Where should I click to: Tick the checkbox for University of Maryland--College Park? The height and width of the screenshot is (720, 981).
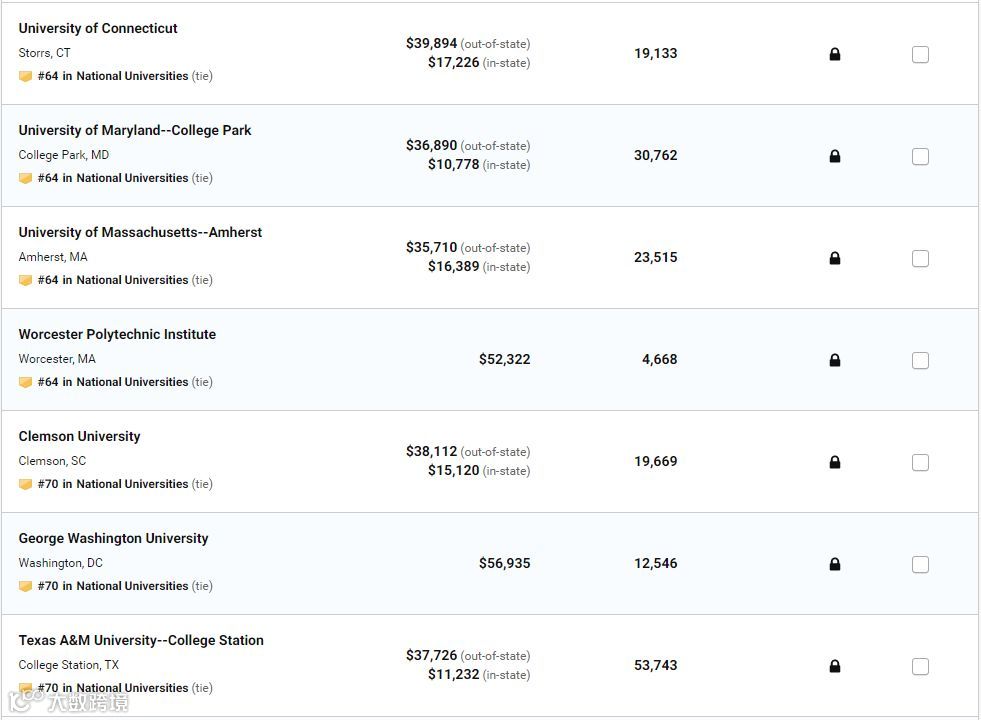tap(920, 157)
